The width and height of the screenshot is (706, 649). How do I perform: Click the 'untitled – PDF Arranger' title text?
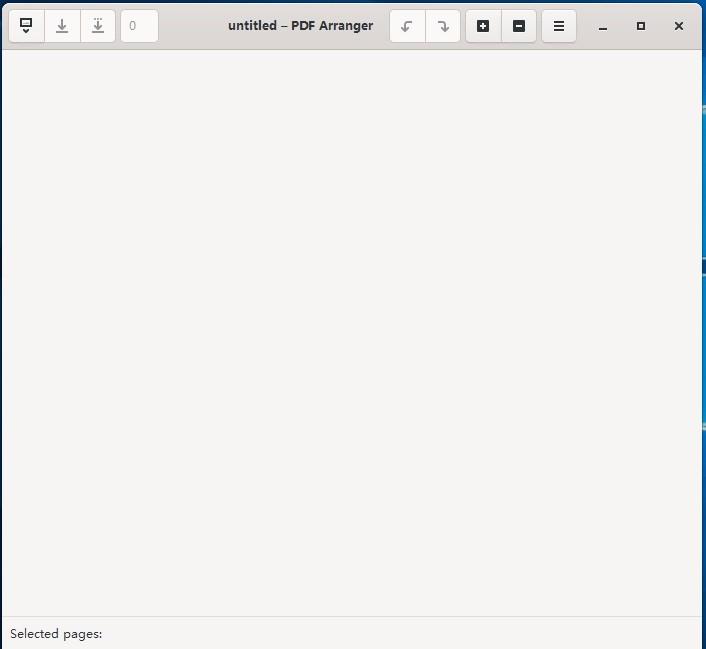click(300, 26)
